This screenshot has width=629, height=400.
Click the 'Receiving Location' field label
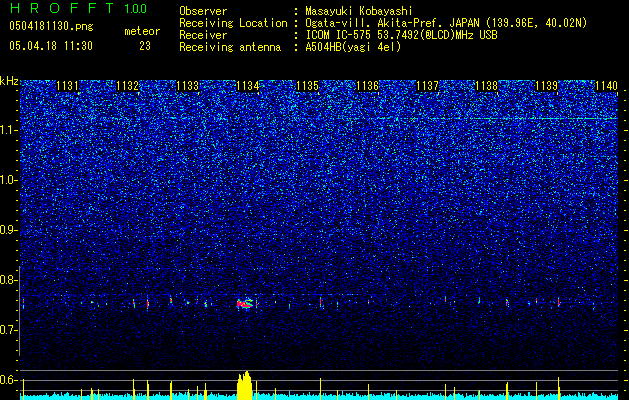[233, 23]
